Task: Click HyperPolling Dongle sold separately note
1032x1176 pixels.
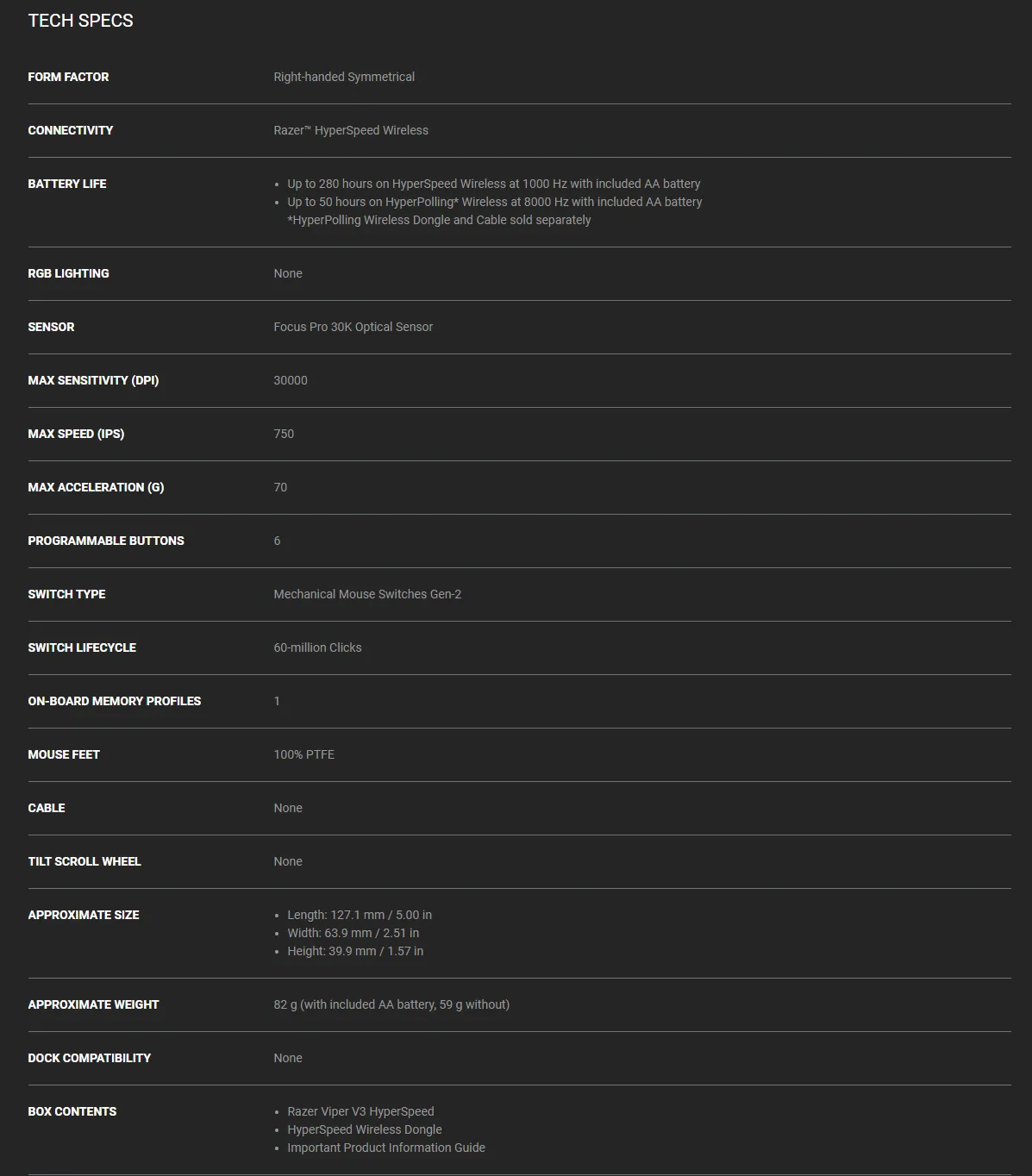Action: (x=439, y=220)
